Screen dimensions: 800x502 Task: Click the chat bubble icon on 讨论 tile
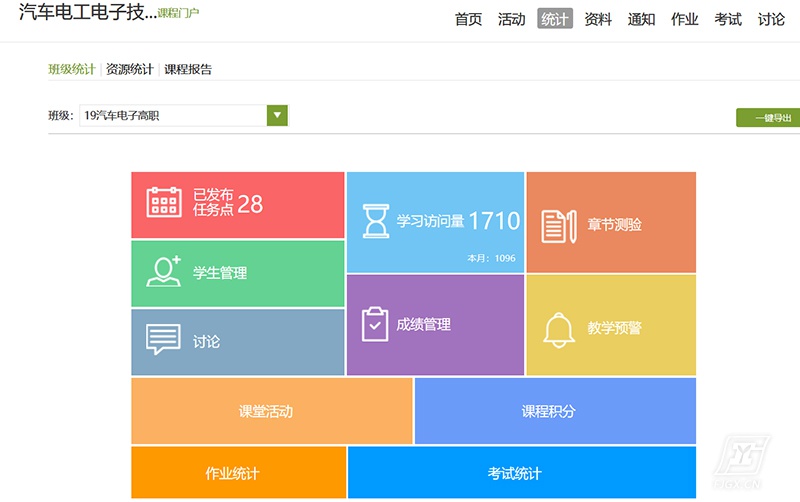pyautogui.click(x=163, y=340)
